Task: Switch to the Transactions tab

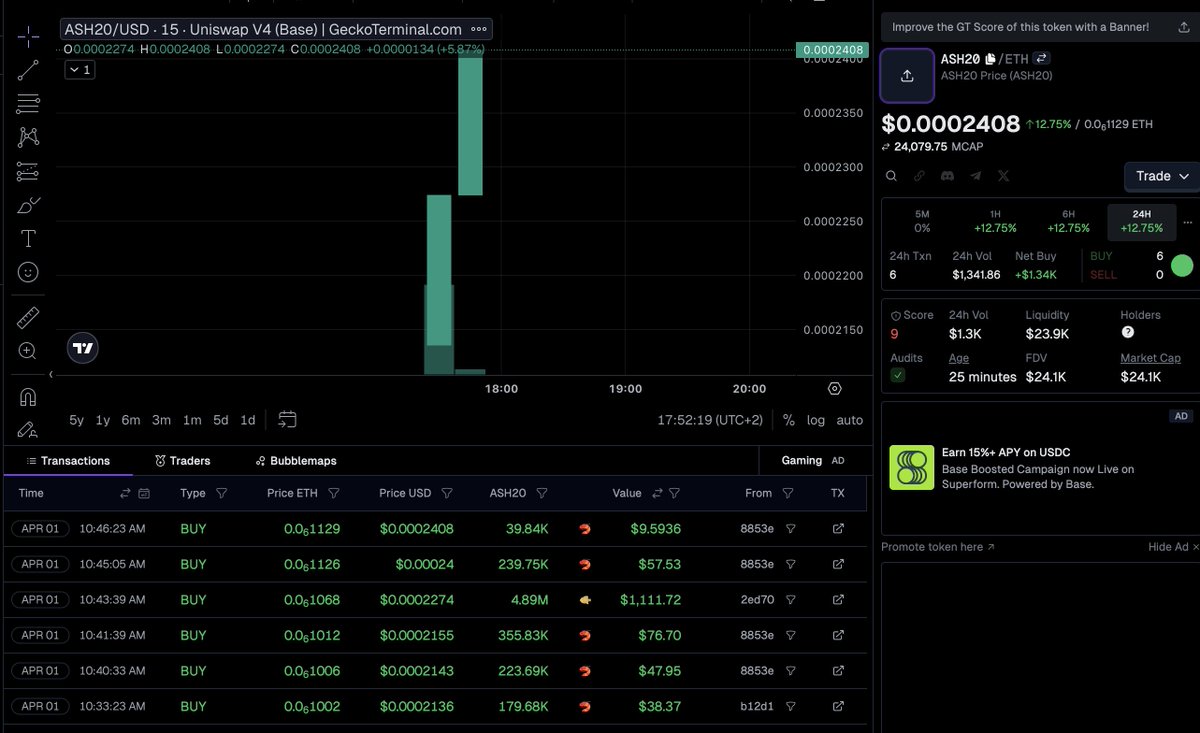Action: point(68,461)
